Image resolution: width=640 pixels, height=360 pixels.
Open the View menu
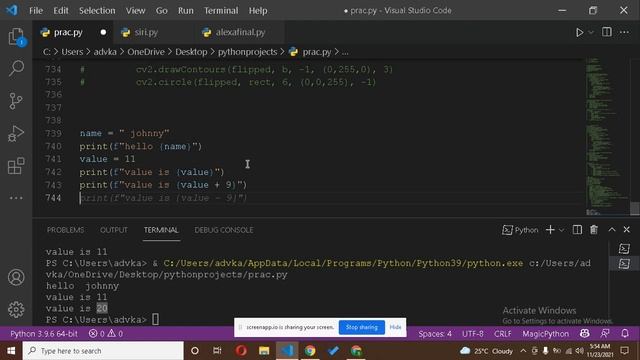click(x=135, y=11)
